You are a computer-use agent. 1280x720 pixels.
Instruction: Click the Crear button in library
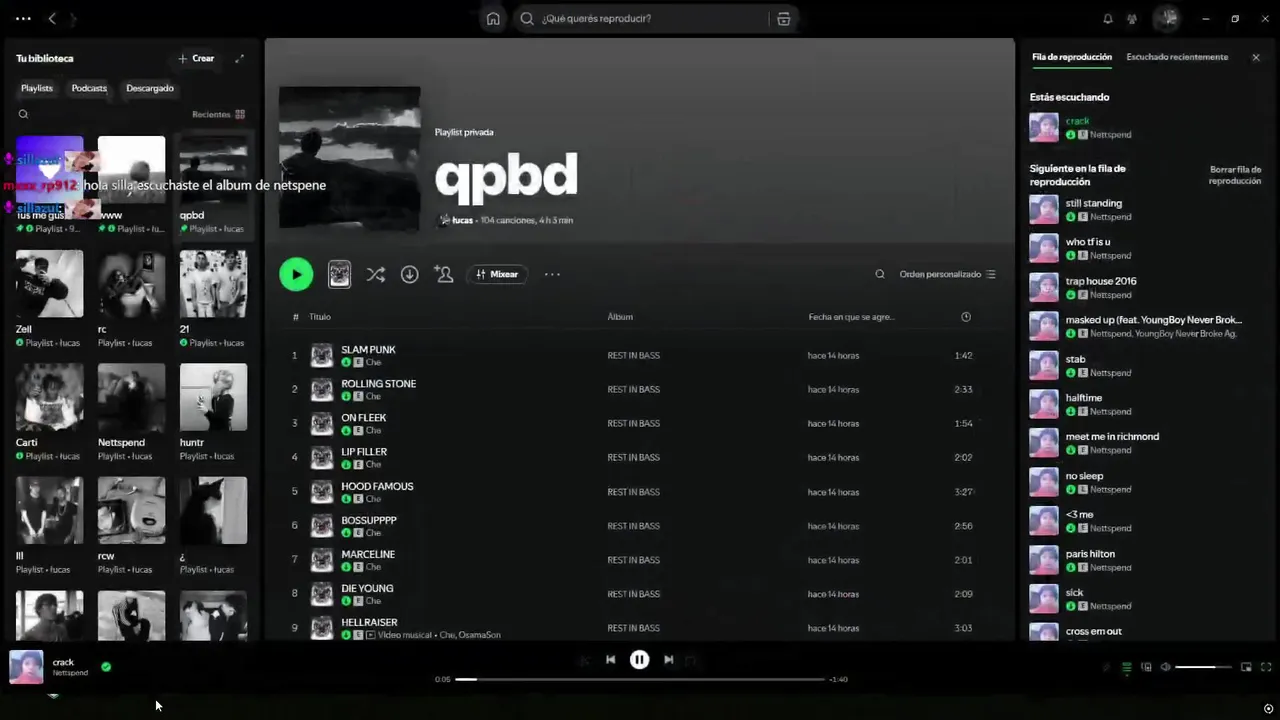click(x=196, y=58)
